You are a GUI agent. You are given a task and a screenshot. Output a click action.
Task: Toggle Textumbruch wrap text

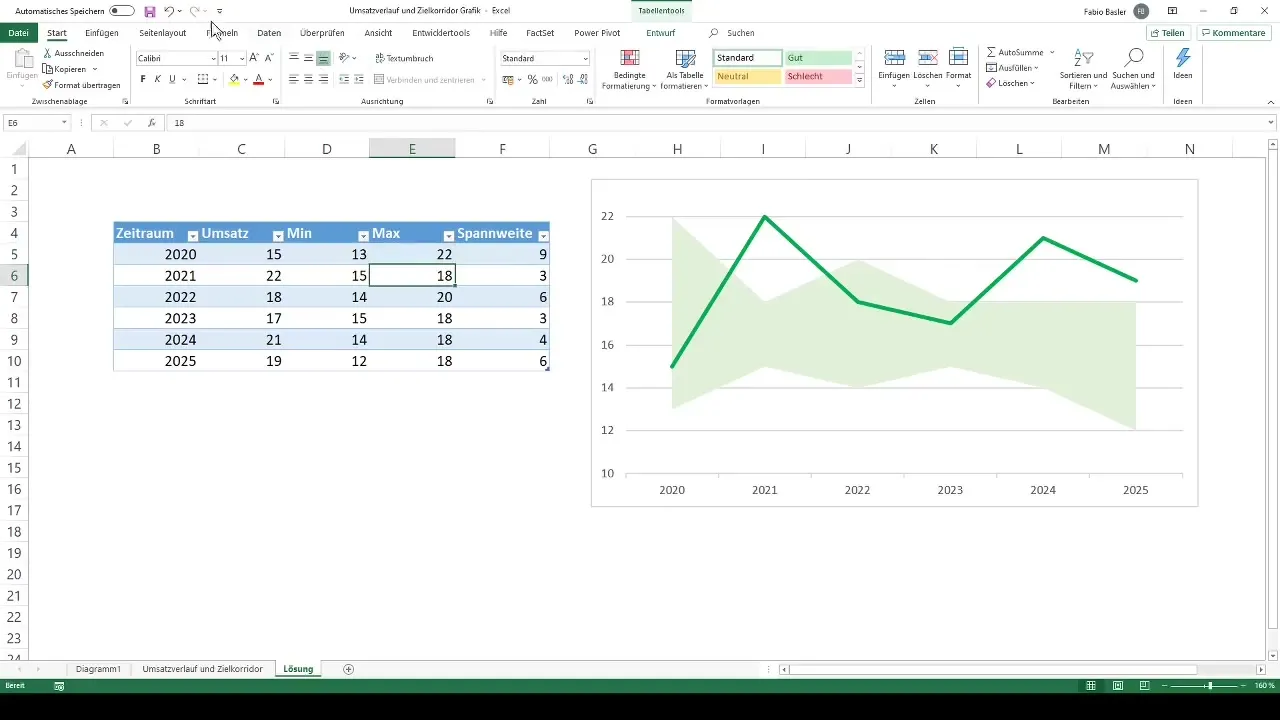[x=403, y=58]
